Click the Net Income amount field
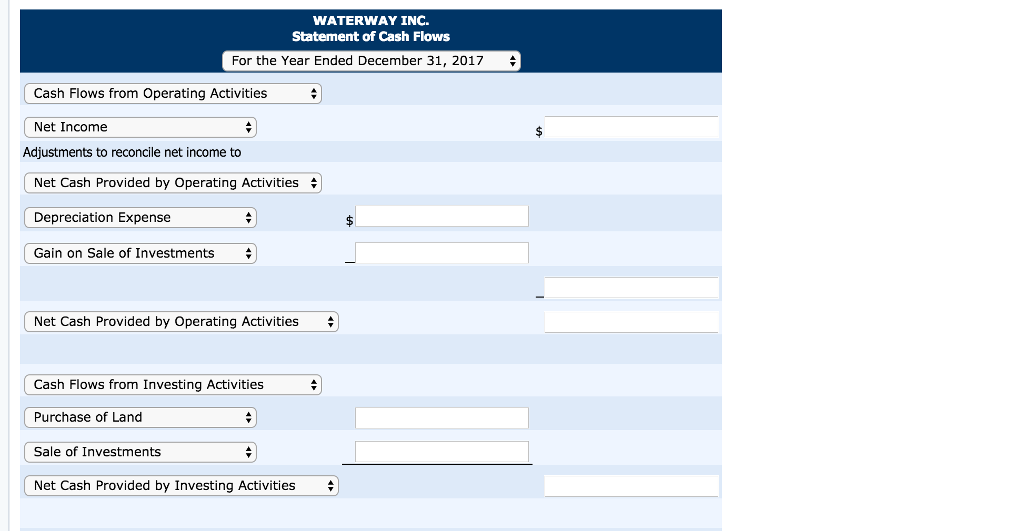Screen dimensions: 1024x531 [x=631, y=127]
